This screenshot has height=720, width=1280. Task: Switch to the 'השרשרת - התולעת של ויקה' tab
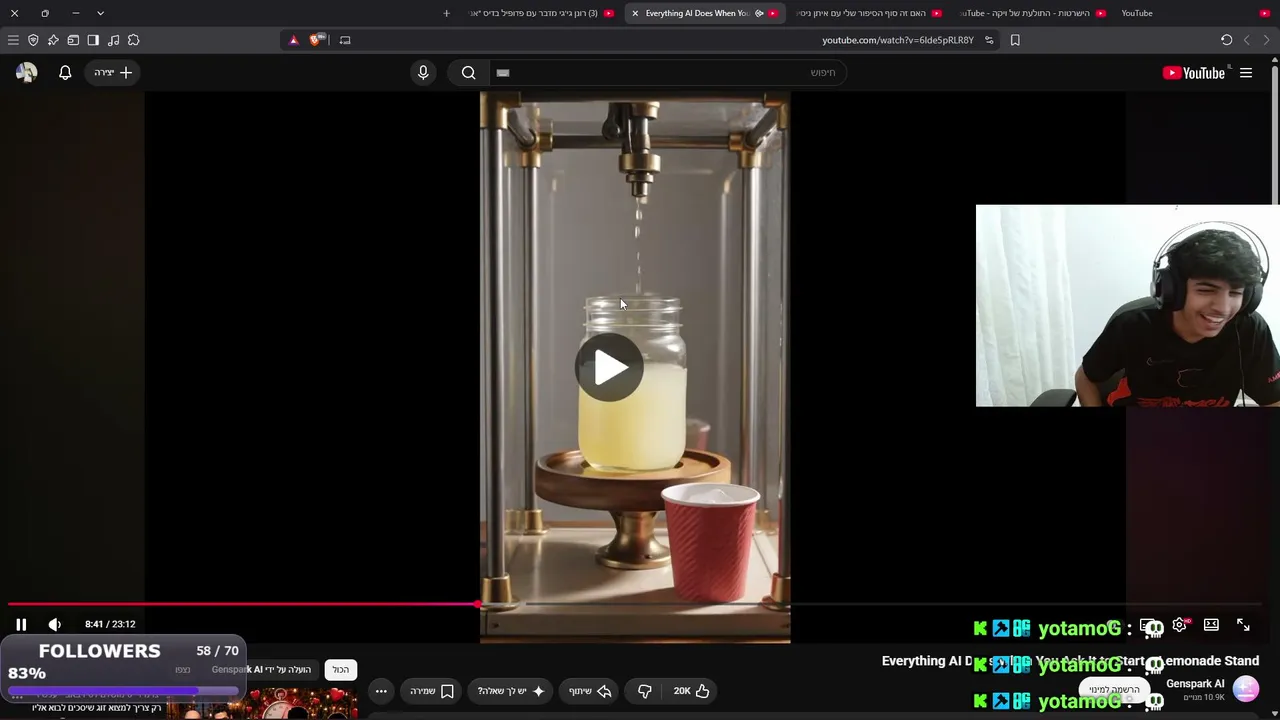tap(1032, 13)
